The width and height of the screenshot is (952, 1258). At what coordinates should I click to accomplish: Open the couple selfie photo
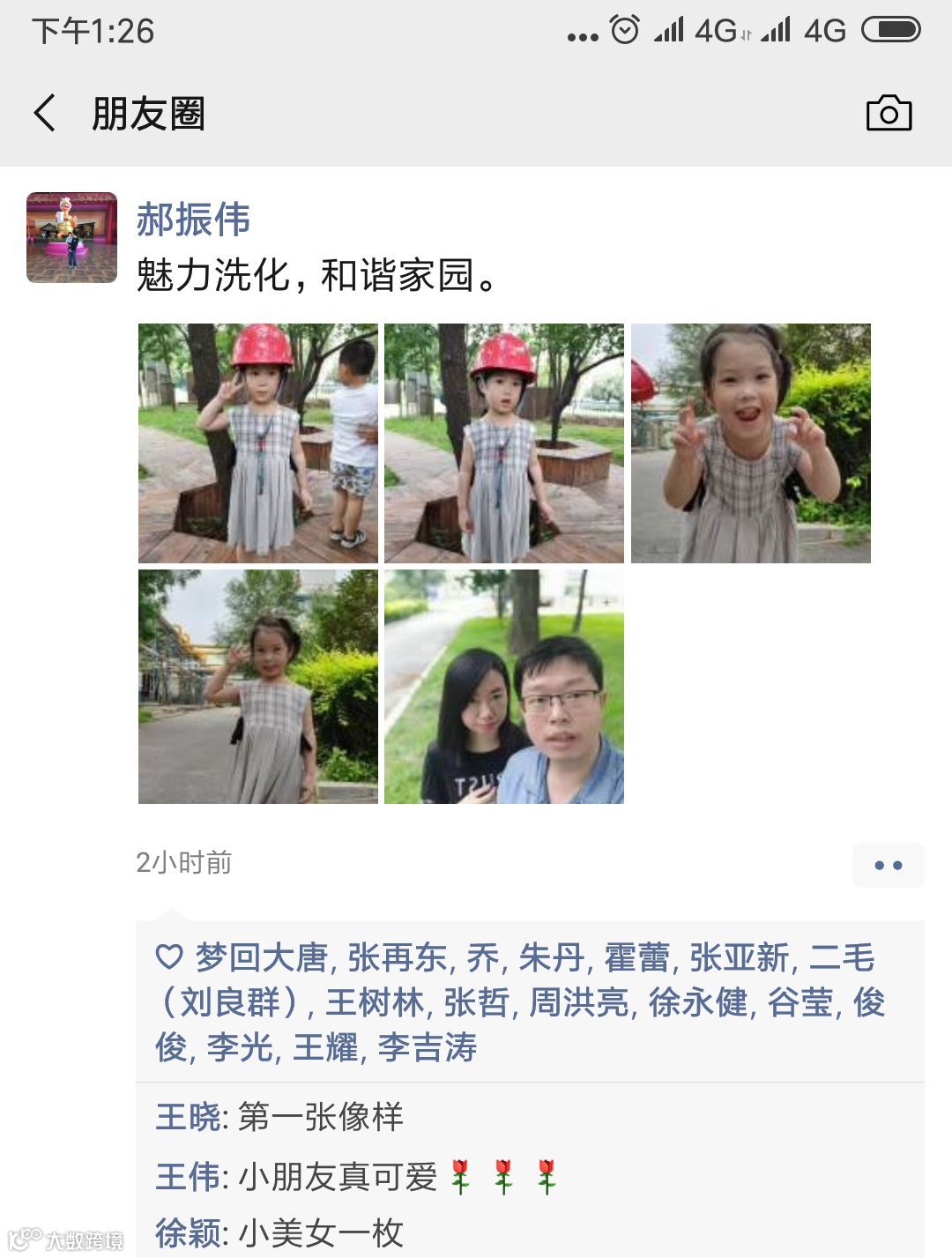point(504,687)
